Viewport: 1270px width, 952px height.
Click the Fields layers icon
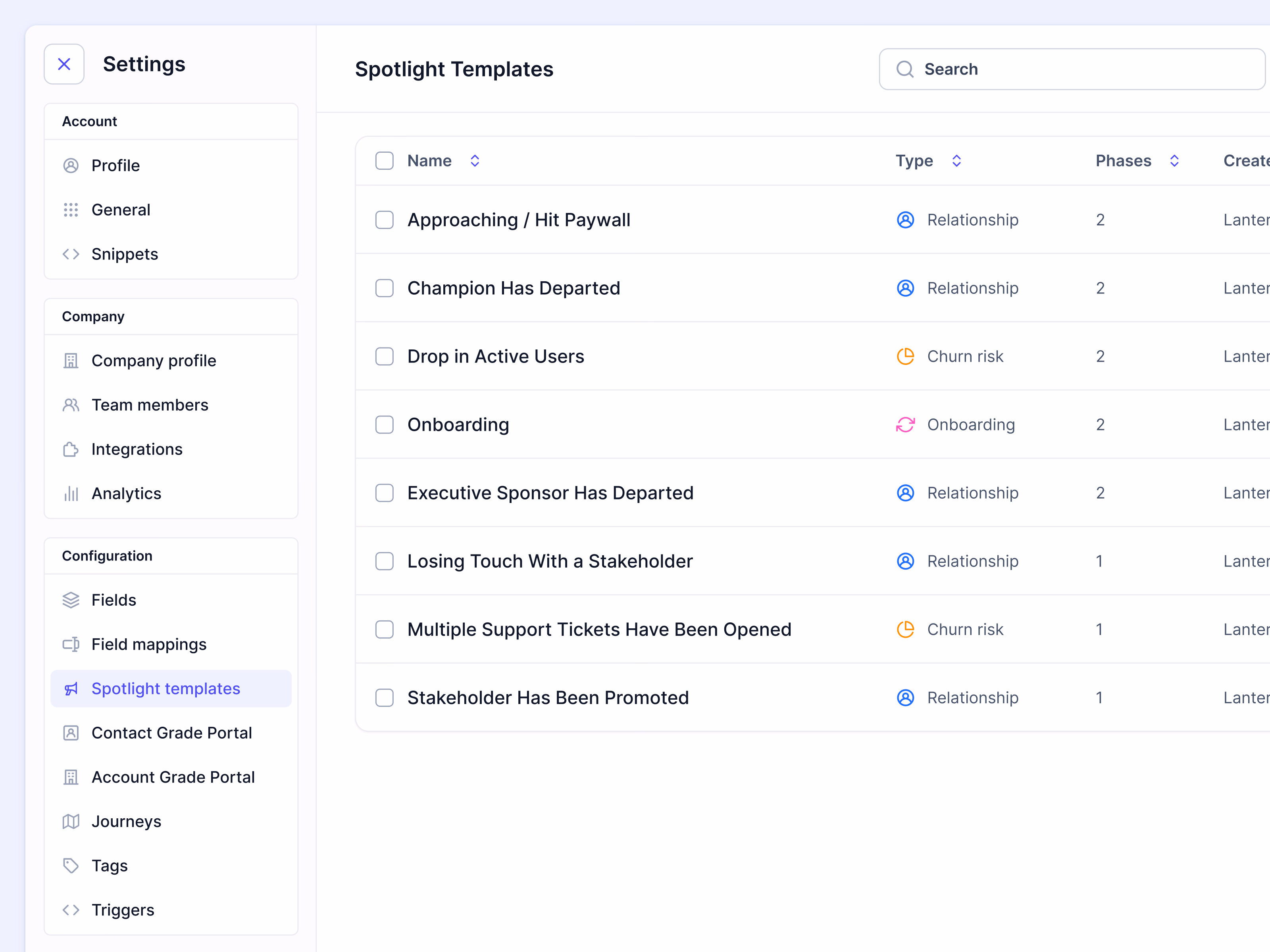coord(71,600)
